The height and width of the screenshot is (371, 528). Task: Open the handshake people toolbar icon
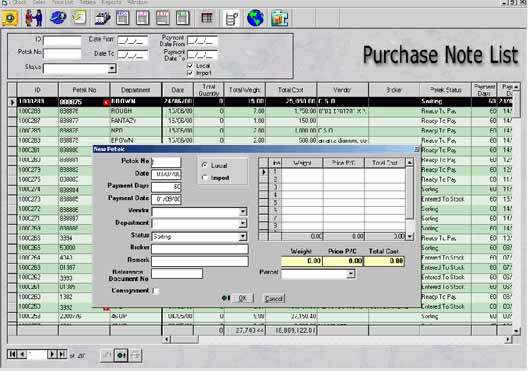tap(34, 18)
